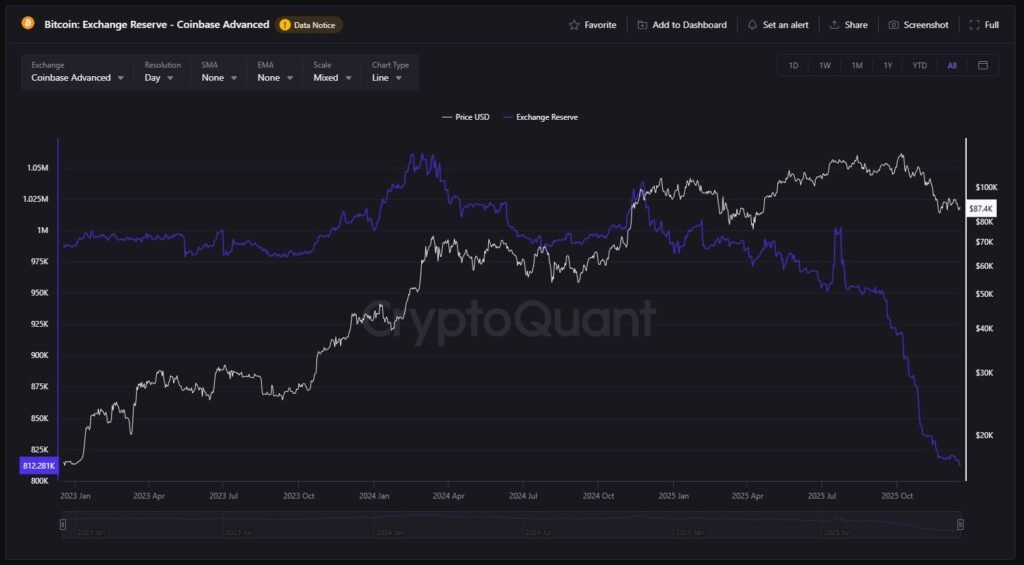
Task: Open the Chart Type dropdown
Action: coord(386,77)
